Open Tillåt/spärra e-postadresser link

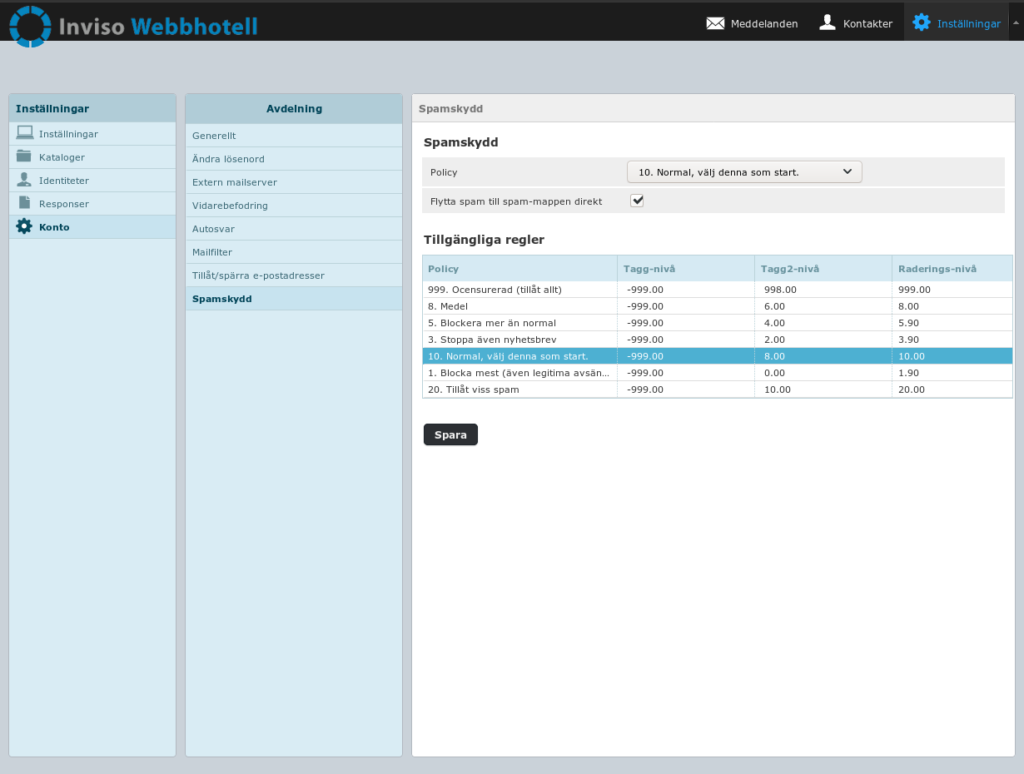[x=258, y=275]
